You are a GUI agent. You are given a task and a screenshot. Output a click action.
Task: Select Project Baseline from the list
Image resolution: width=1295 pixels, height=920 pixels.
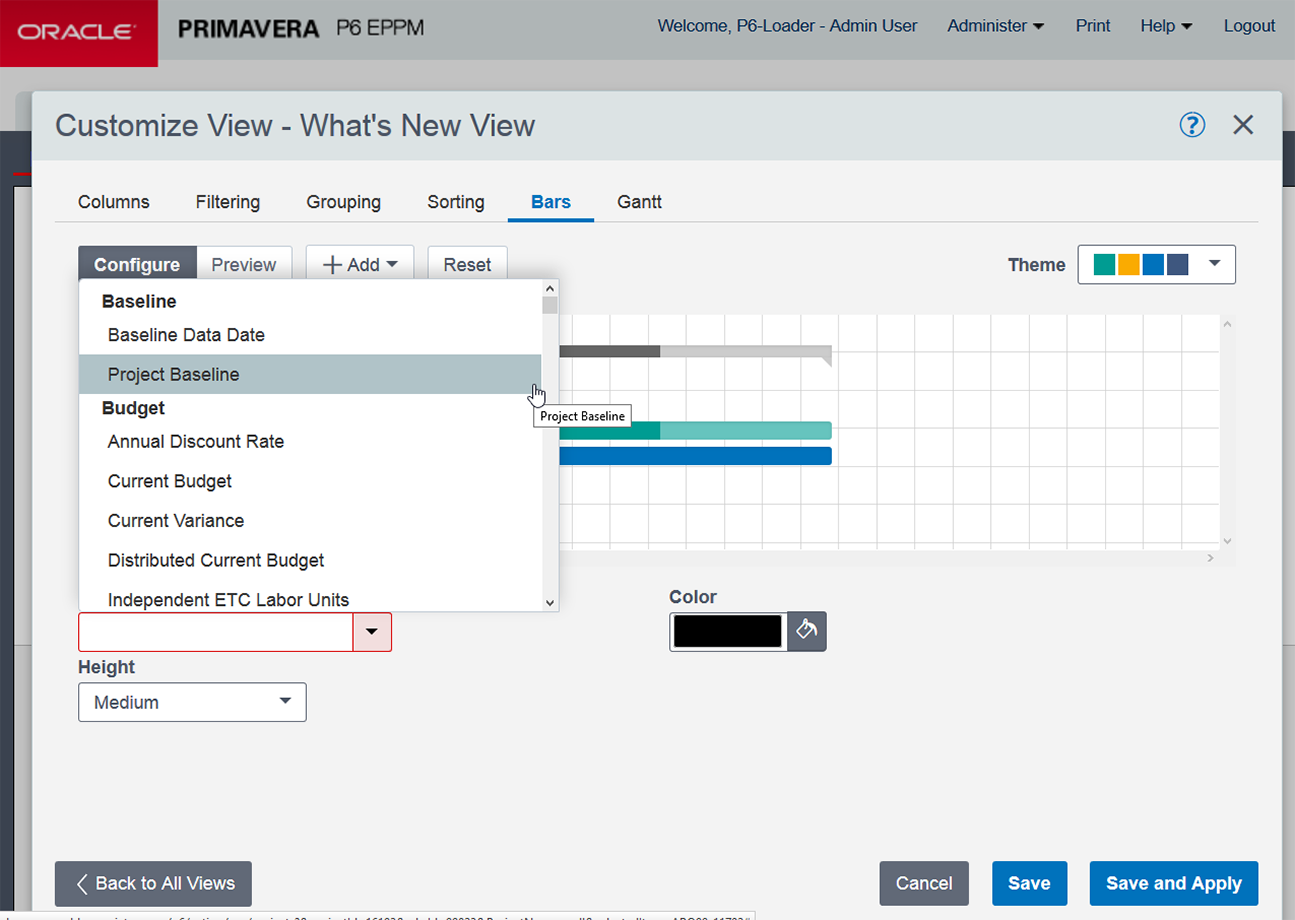point(174,375)
